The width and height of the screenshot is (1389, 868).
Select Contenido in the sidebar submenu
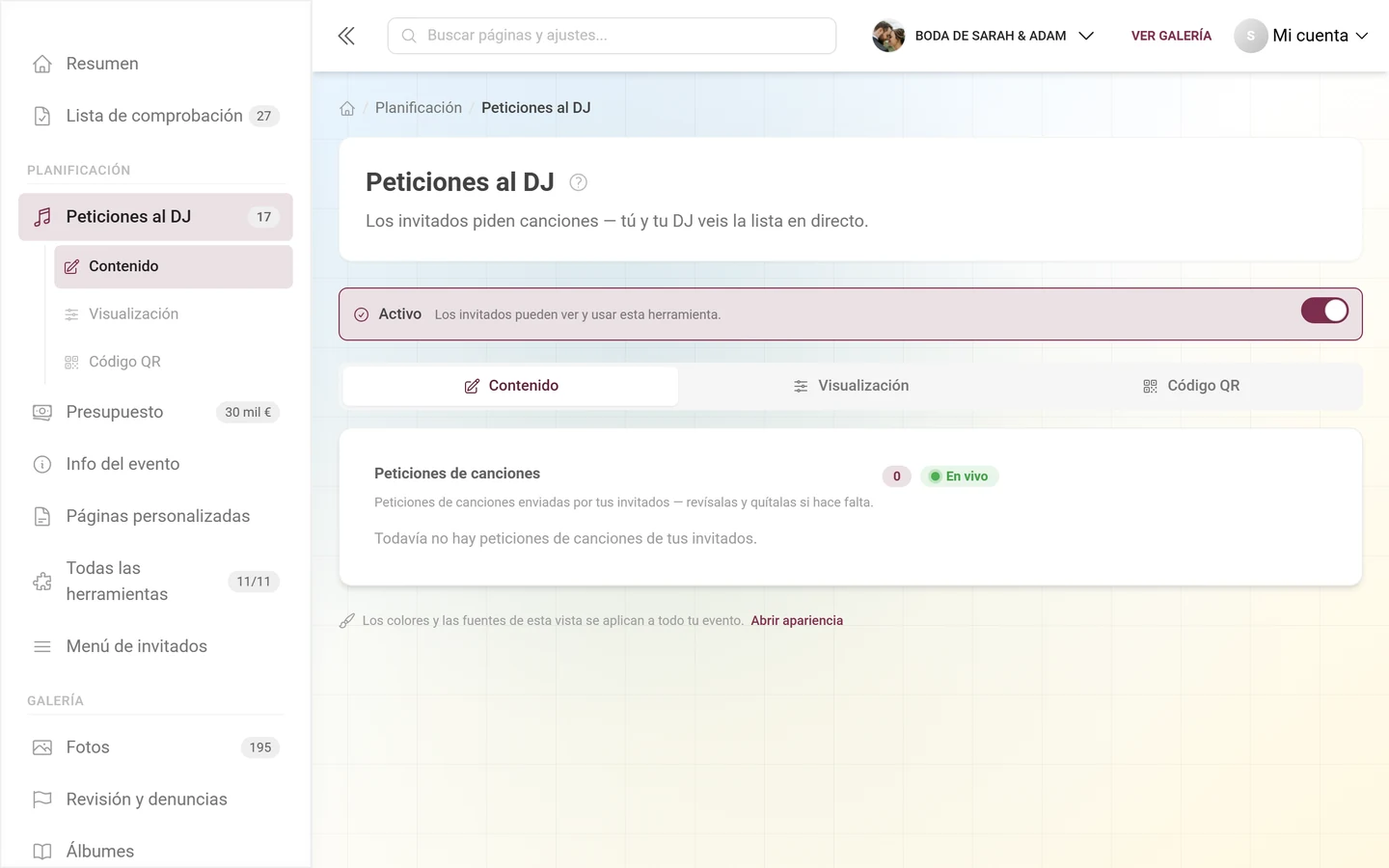click(x=174, y=266)
